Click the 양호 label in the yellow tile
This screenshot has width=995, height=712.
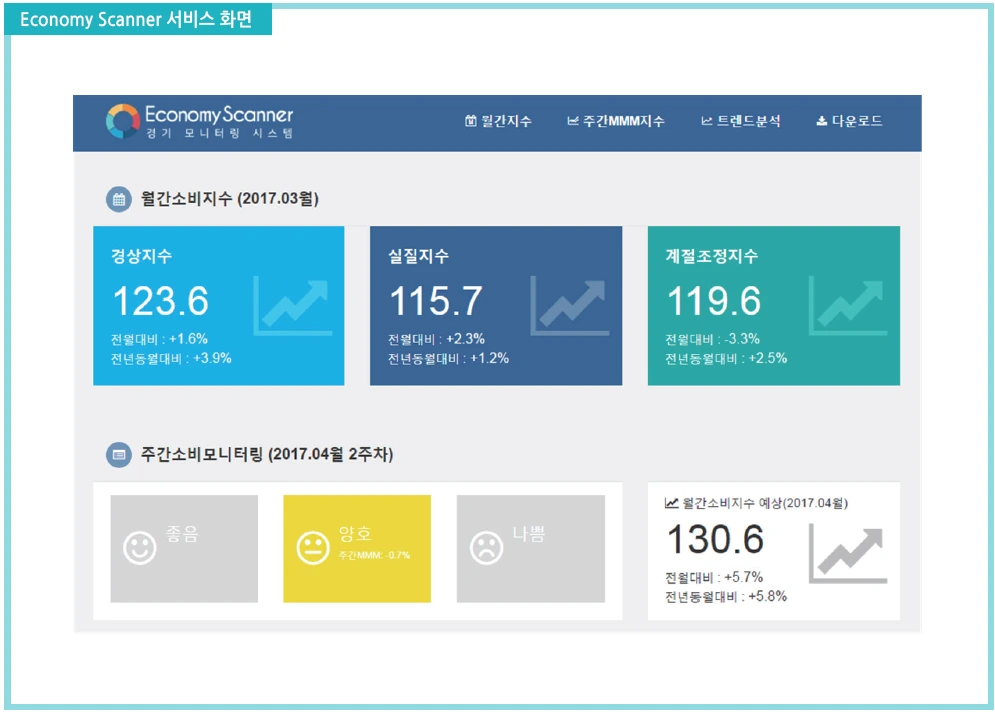pos(355,534)
